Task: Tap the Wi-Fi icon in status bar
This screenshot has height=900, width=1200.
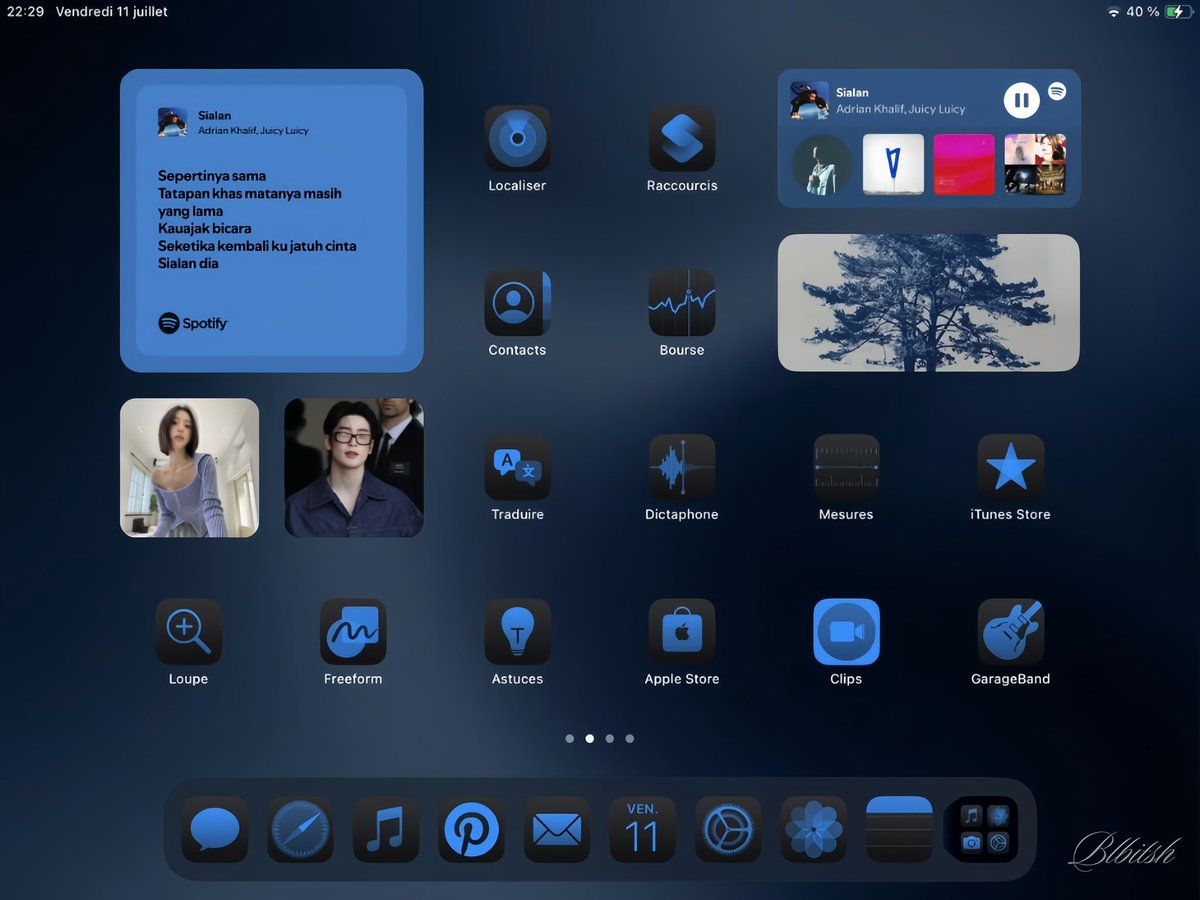Action: point(1114,12)
